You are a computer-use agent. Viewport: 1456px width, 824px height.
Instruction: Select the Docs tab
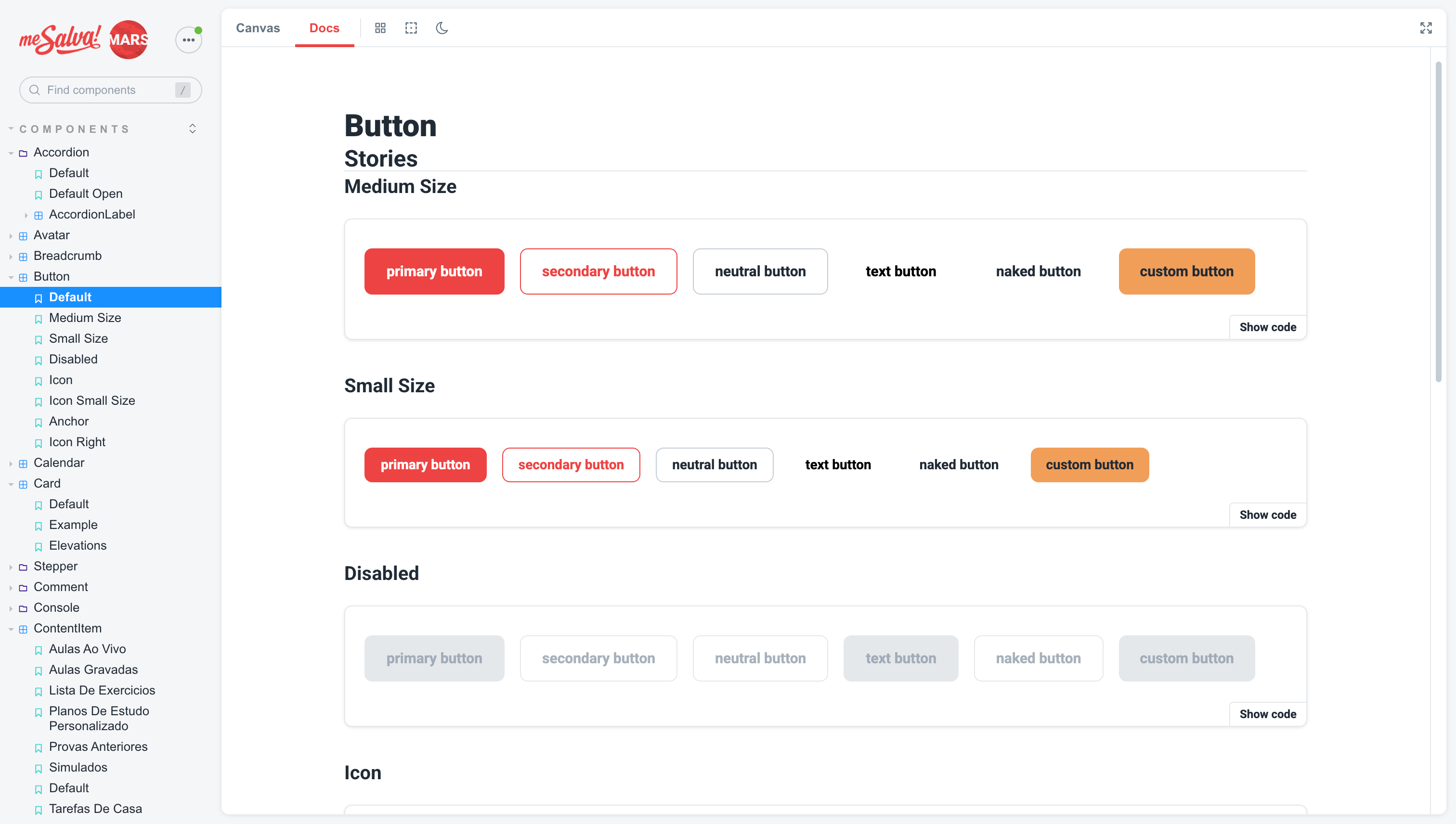[325, 28]
